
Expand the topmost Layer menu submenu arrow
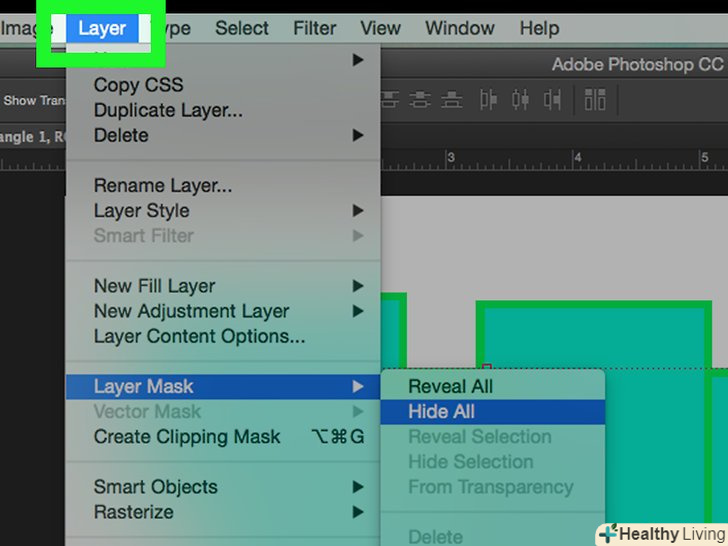[358, 60]
